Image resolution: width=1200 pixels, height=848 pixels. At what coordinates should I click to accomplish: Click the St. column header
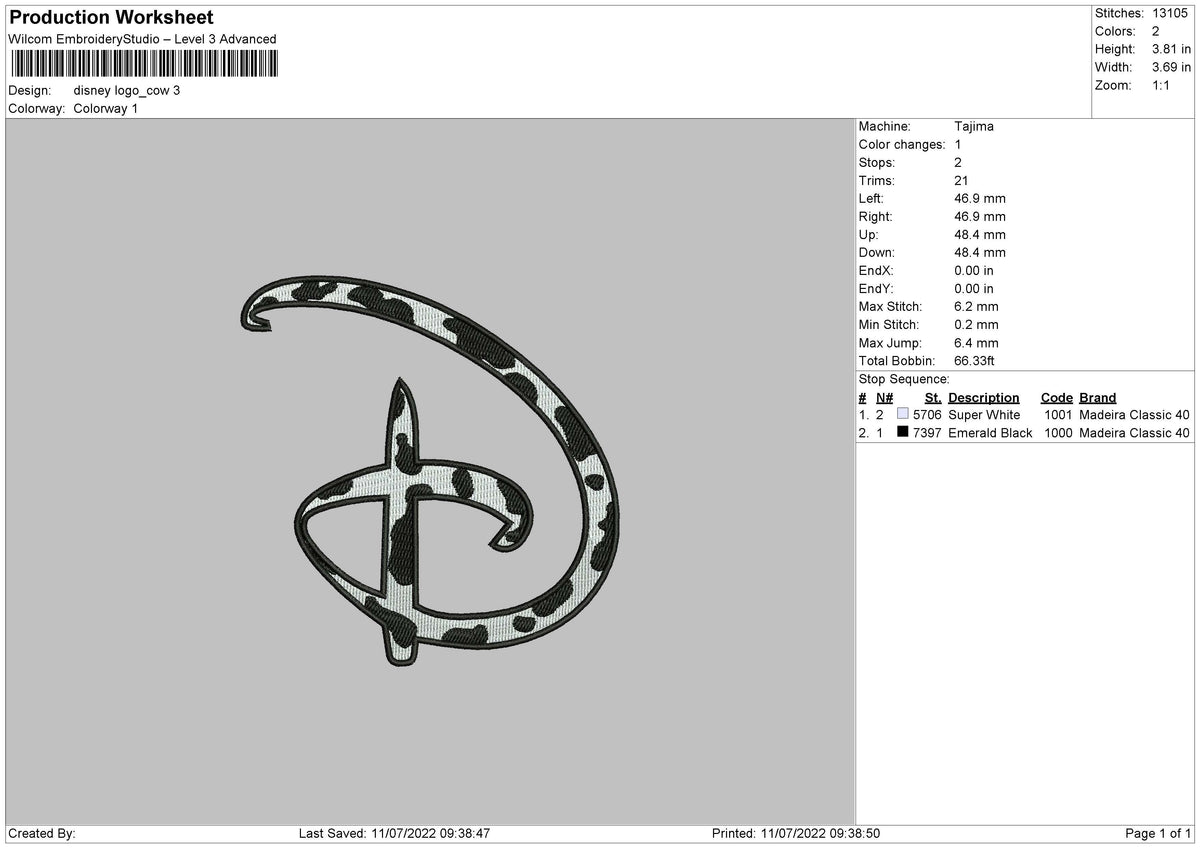pos(933,398)
